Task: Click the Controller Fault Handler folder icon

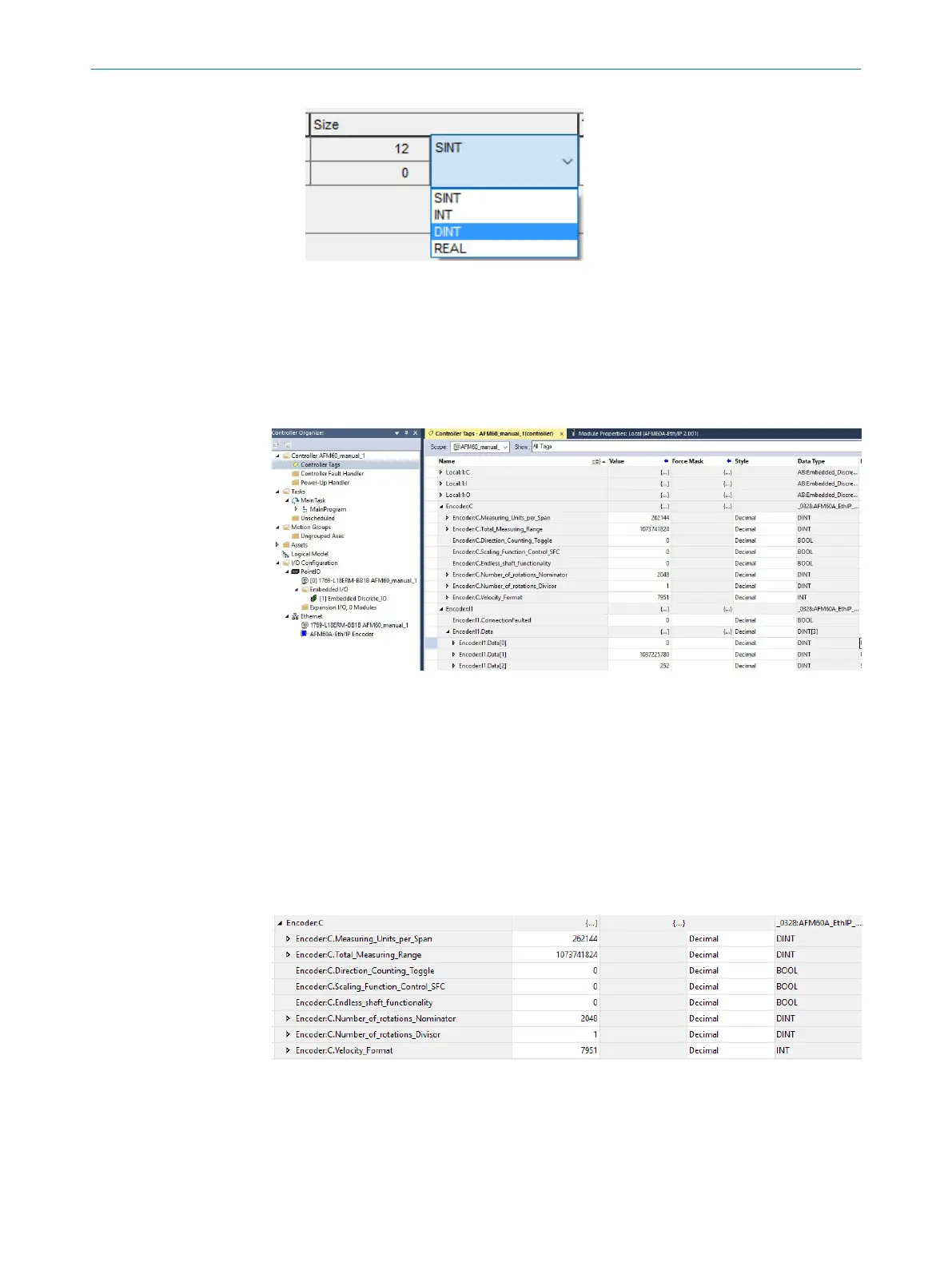Action: point(296,473)
